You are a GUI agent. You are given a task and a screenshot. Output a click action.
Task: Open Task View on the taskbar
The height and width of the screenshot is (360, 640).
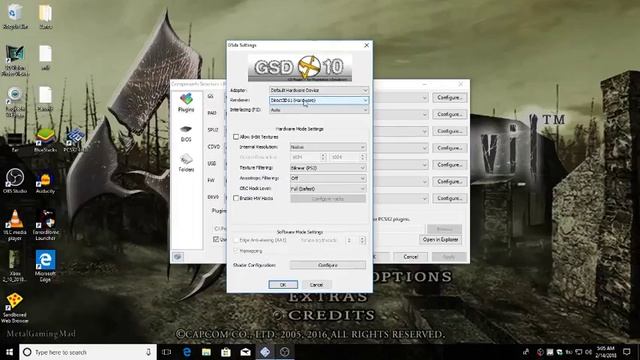[167, 352]
